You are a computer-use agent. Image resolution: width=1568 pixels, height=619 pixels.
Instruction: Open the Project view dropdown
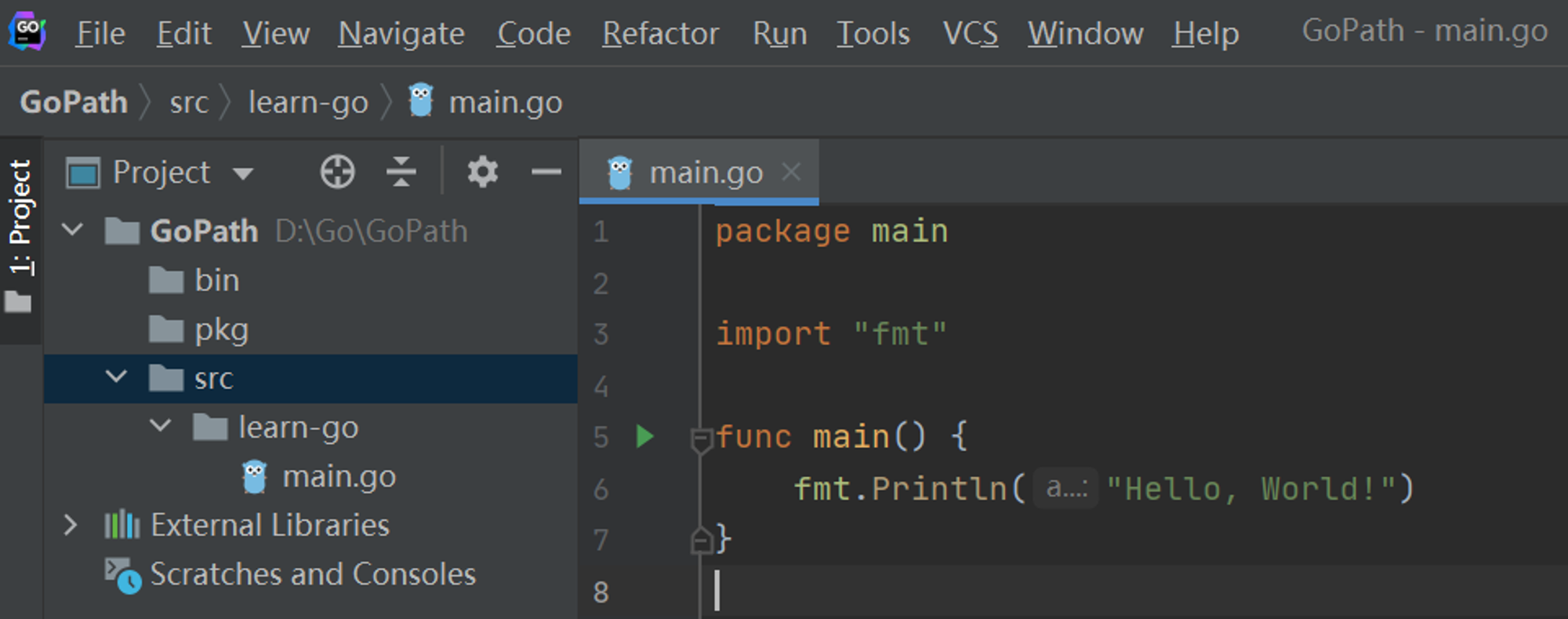pos(243,173)
